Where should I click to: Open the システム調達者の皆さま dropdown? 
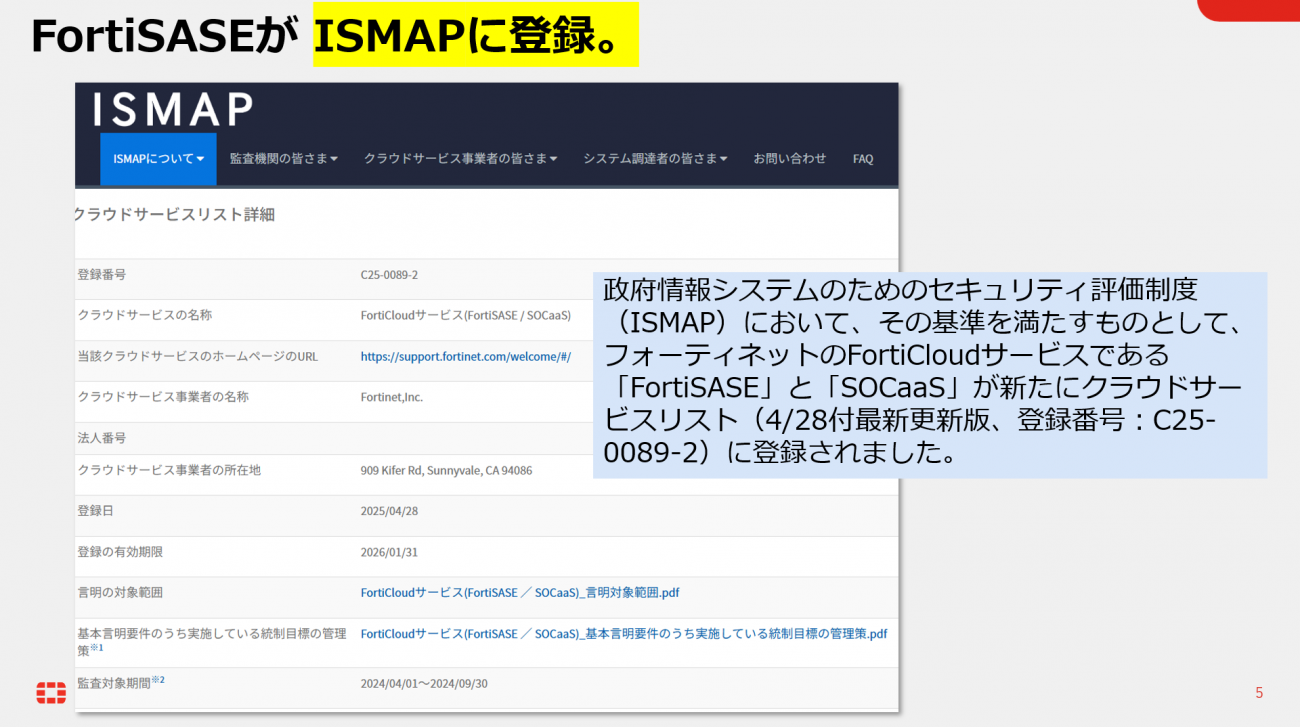click(655, 159)
